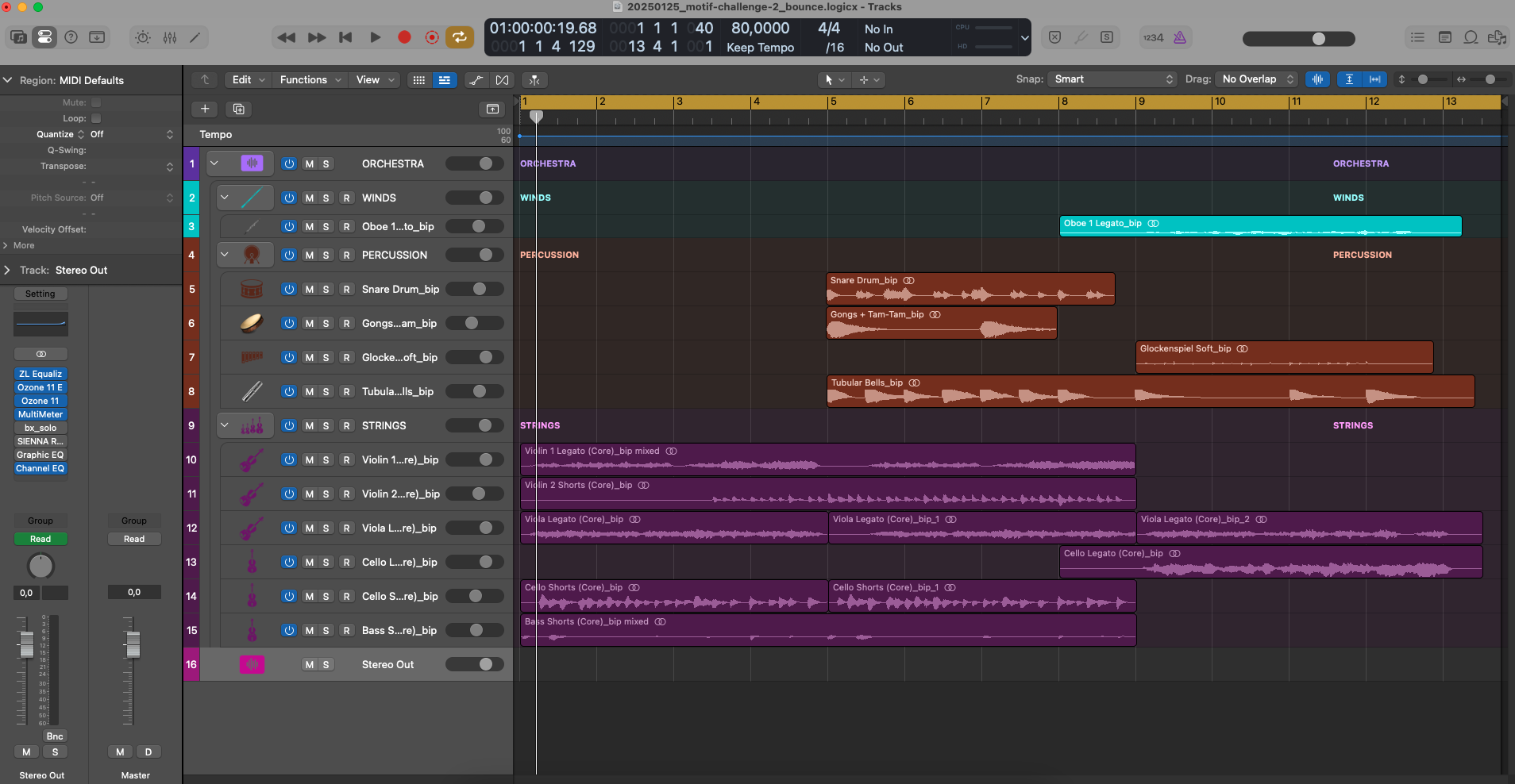Open Loop Browser icon
Viewport: 1515px width, 784px height.
[x=1471, y=37]
